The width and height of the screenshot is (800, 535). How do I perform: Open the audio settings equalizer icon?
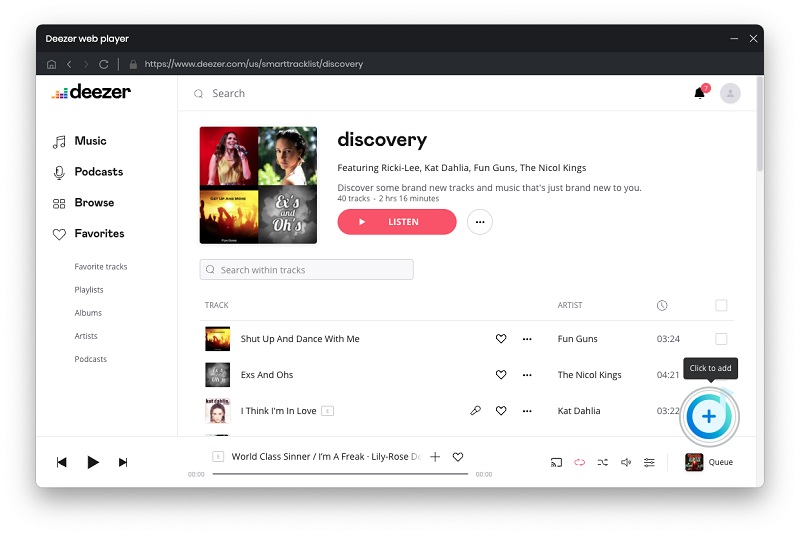pyautogui.click(x=649, y=462)
